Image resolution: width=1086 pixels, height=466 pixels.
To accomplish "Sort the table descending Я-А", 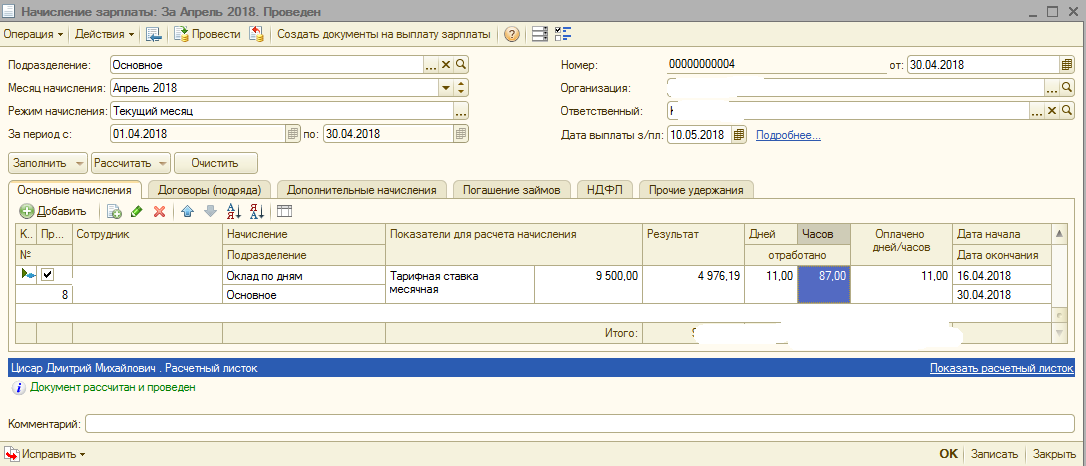I will point(256,211).
